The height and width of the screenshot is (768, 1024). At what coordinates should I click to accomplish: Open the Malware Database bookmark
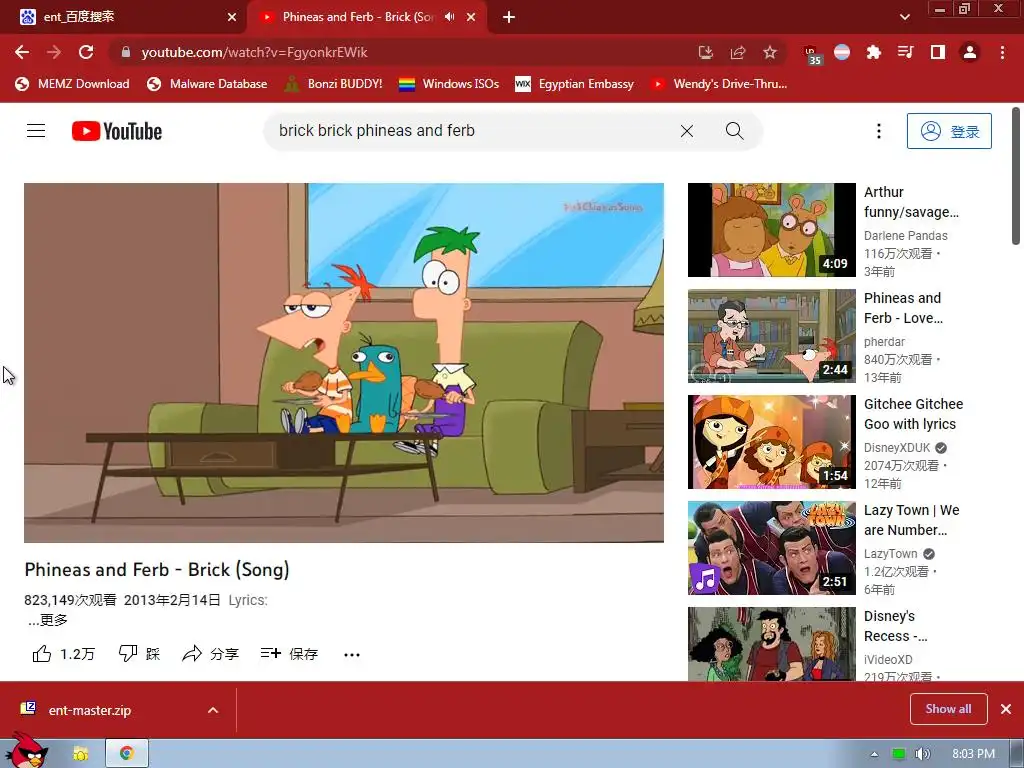click(207, 84)
